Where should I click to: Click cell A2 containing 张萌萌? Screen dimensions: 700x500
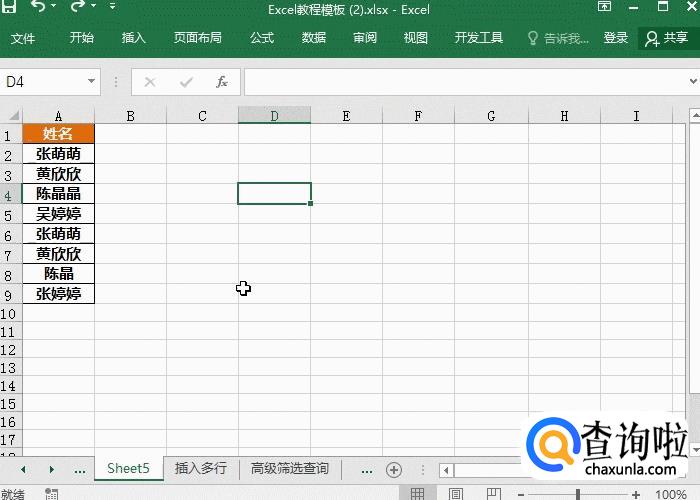[58, 154]
